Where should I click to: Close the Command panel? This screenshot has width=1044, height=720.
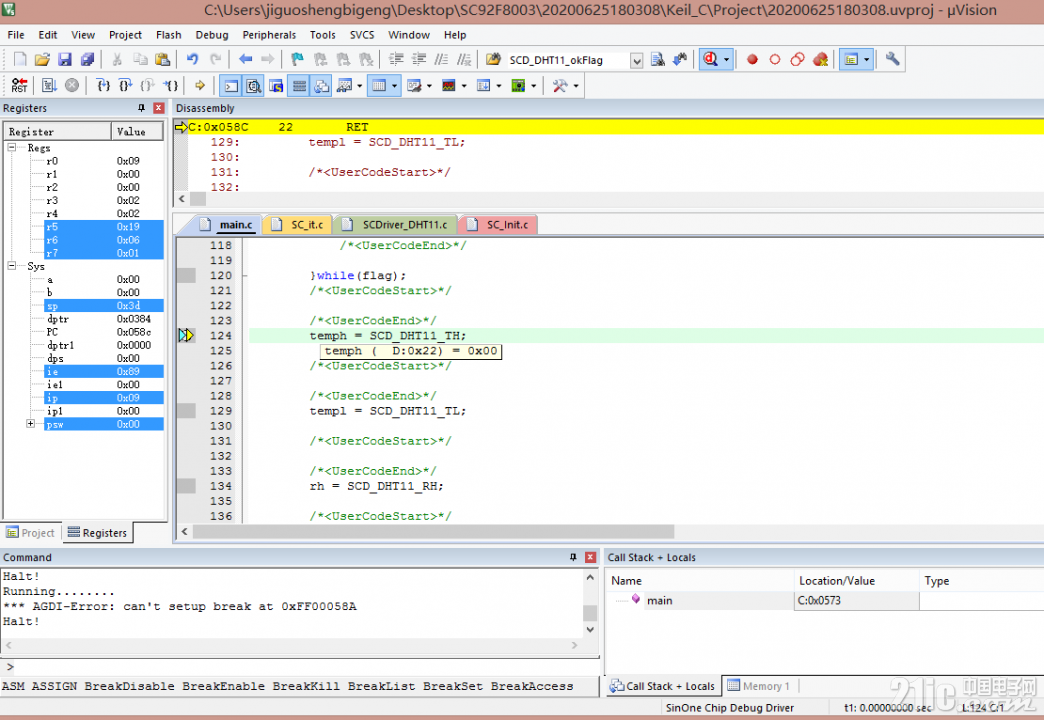coord(590,557)
